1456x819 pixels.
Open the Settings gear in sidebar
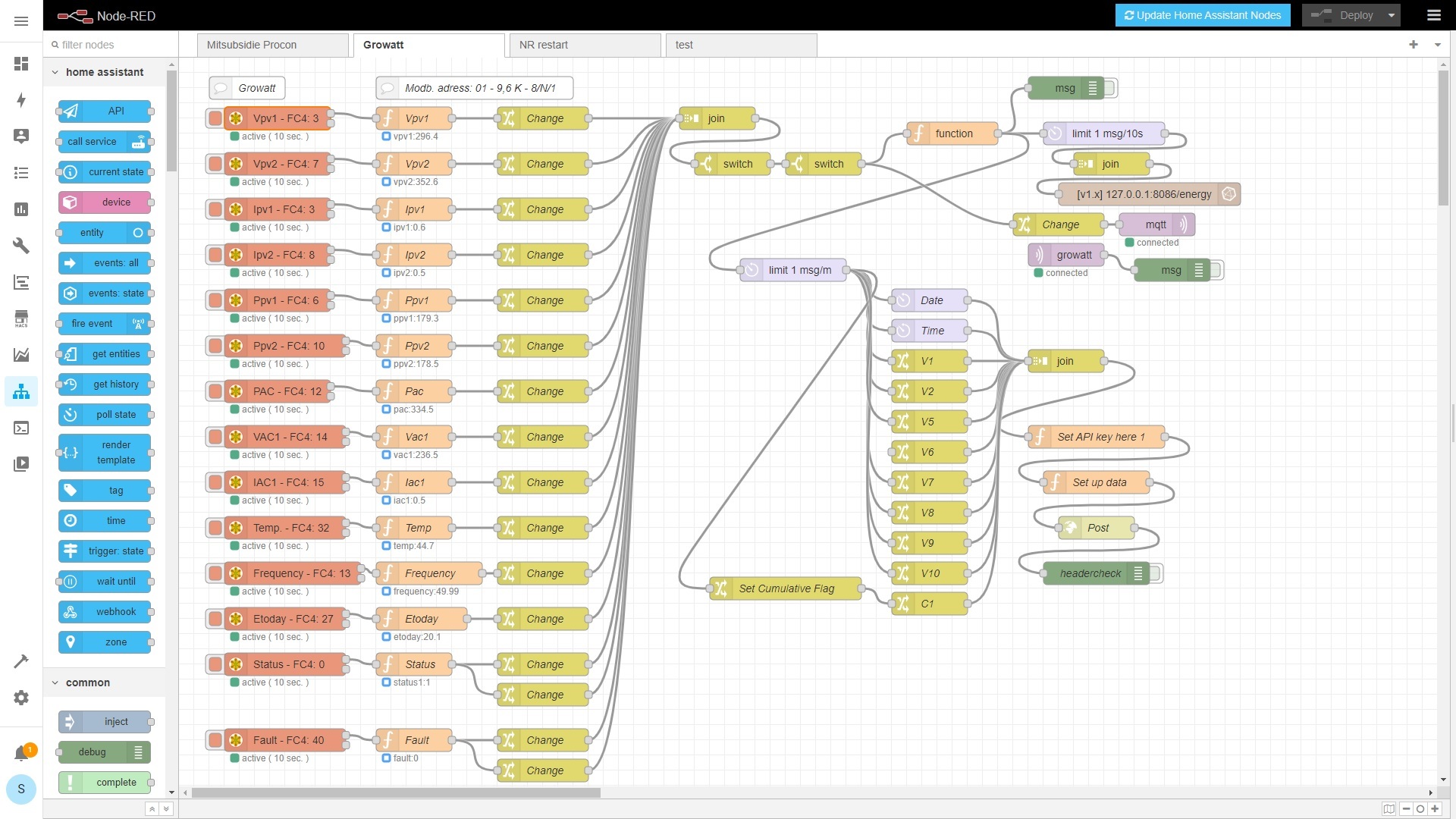click(21, 698)
